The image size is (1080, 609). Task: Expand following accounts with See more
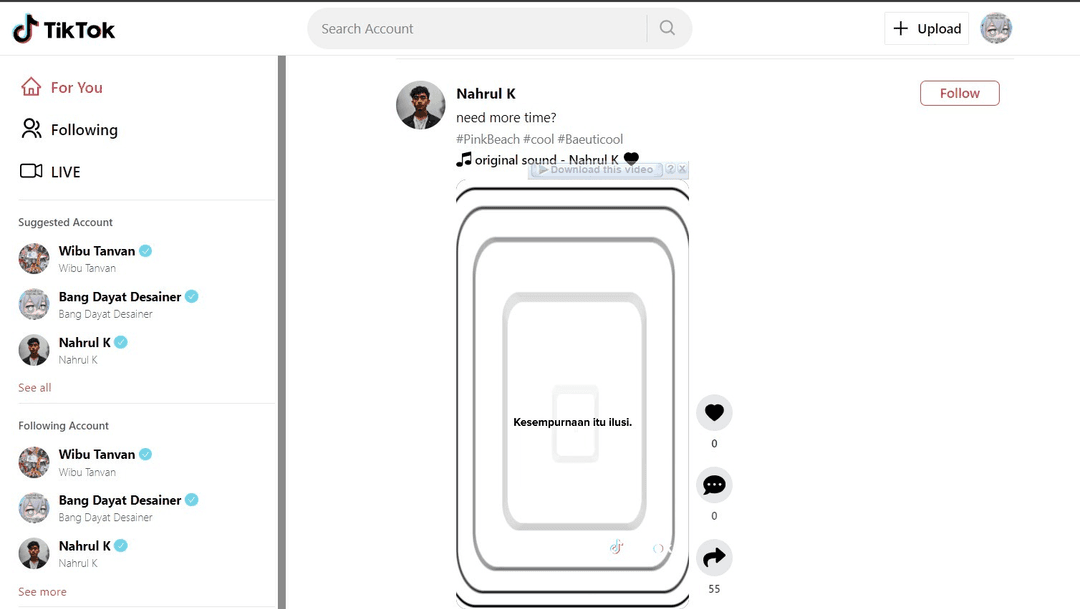click(x=42, y=591)
